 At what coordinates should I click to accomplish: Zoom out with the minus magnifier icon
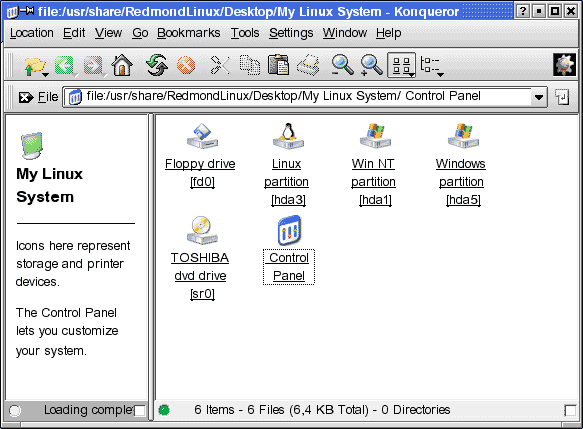(x=342, y=65)
